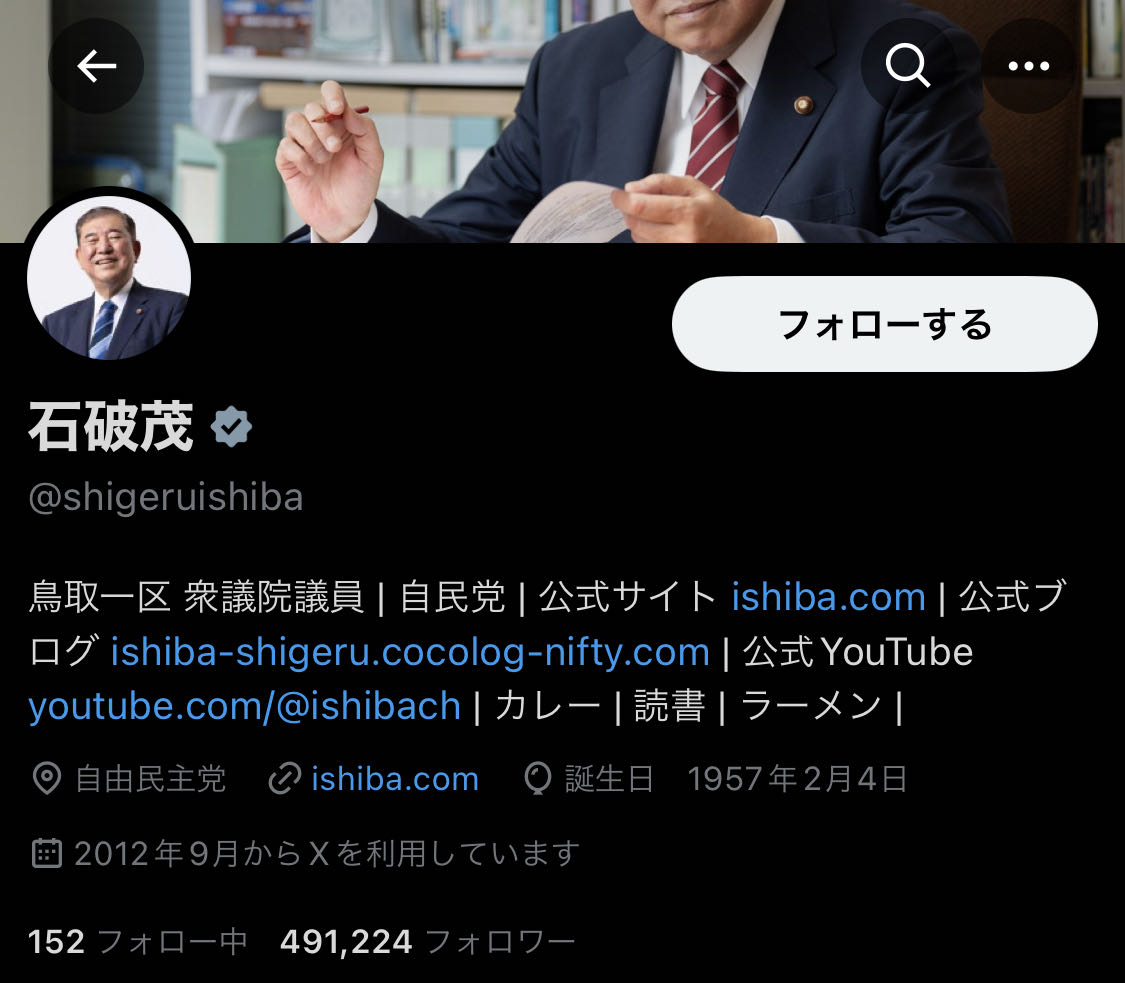Tap the link chain icon
Screen dimensions: 1125x983
point(284,779)
